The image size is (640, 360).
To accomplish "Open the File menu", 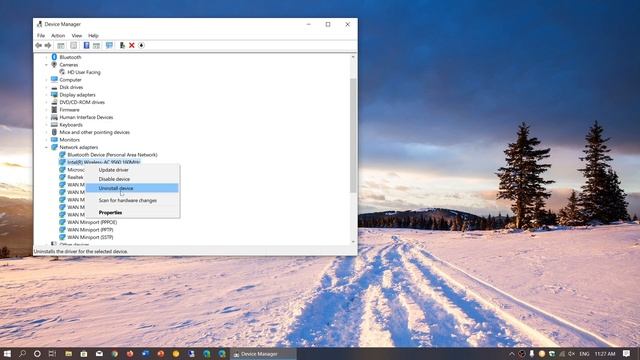I will [41, 36].
